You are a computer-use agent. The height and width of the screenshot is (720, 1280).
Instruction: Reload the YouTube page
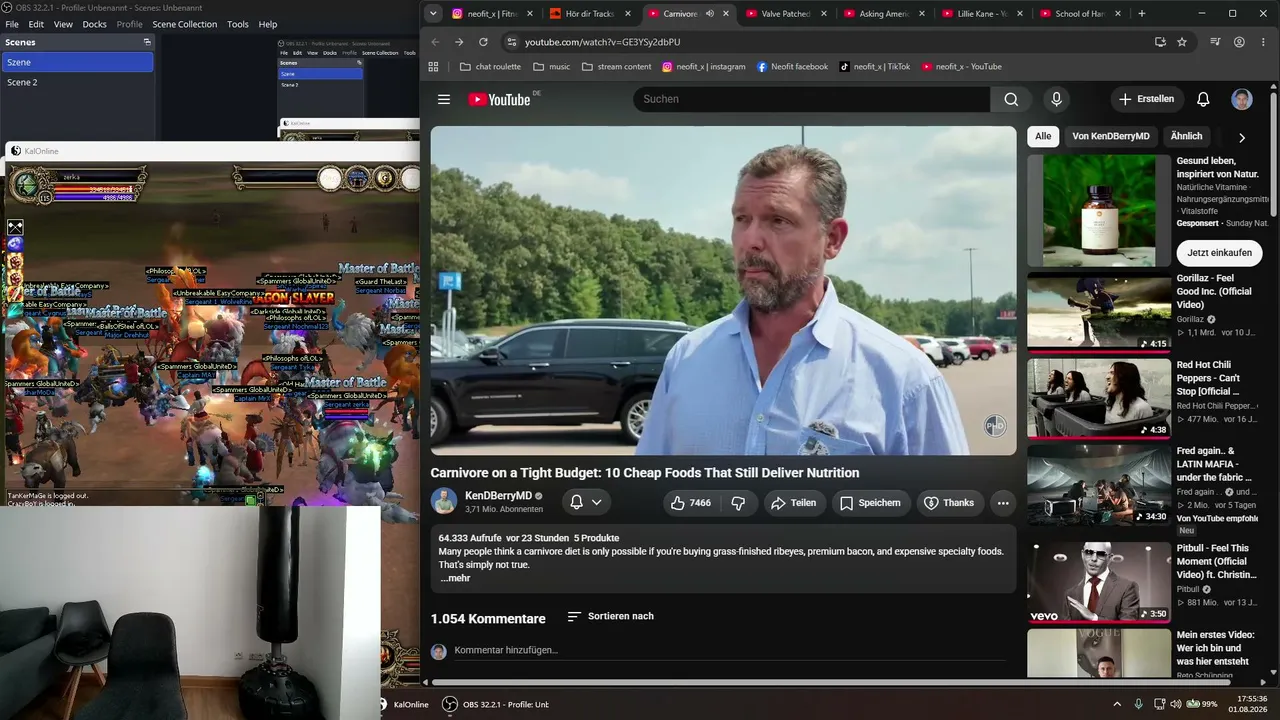pos(483,42)
